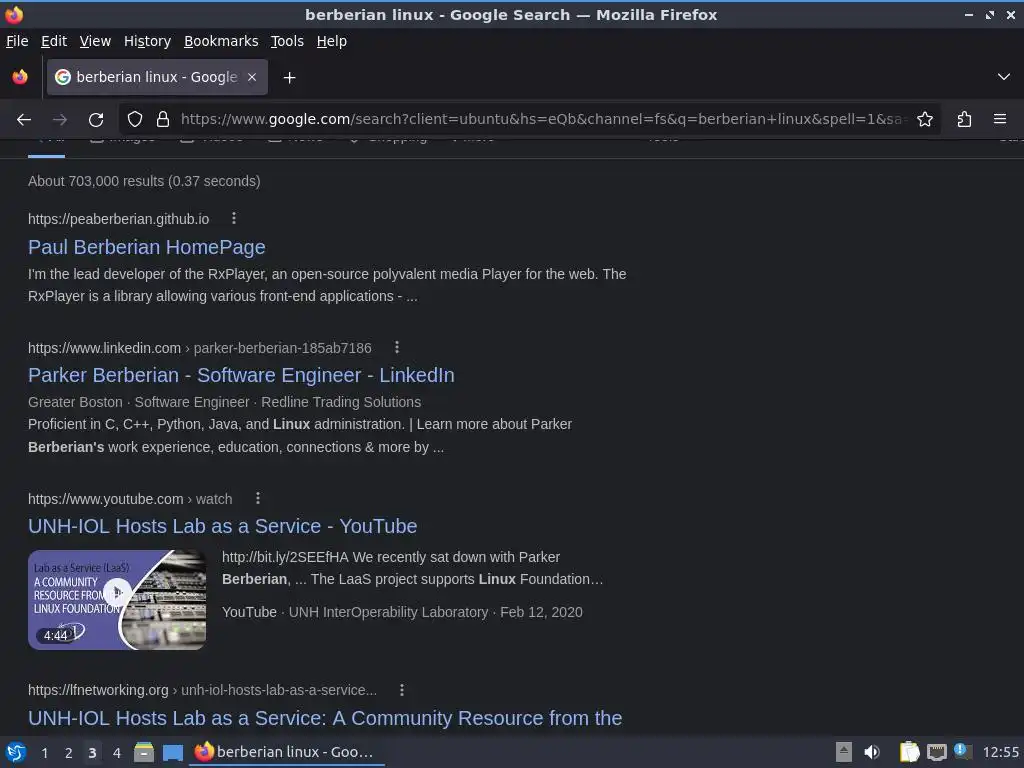This screenshot has width=1024, height=768.
Task: Open the application launcher menu in taskbar
Action: (x=16, y=752)
